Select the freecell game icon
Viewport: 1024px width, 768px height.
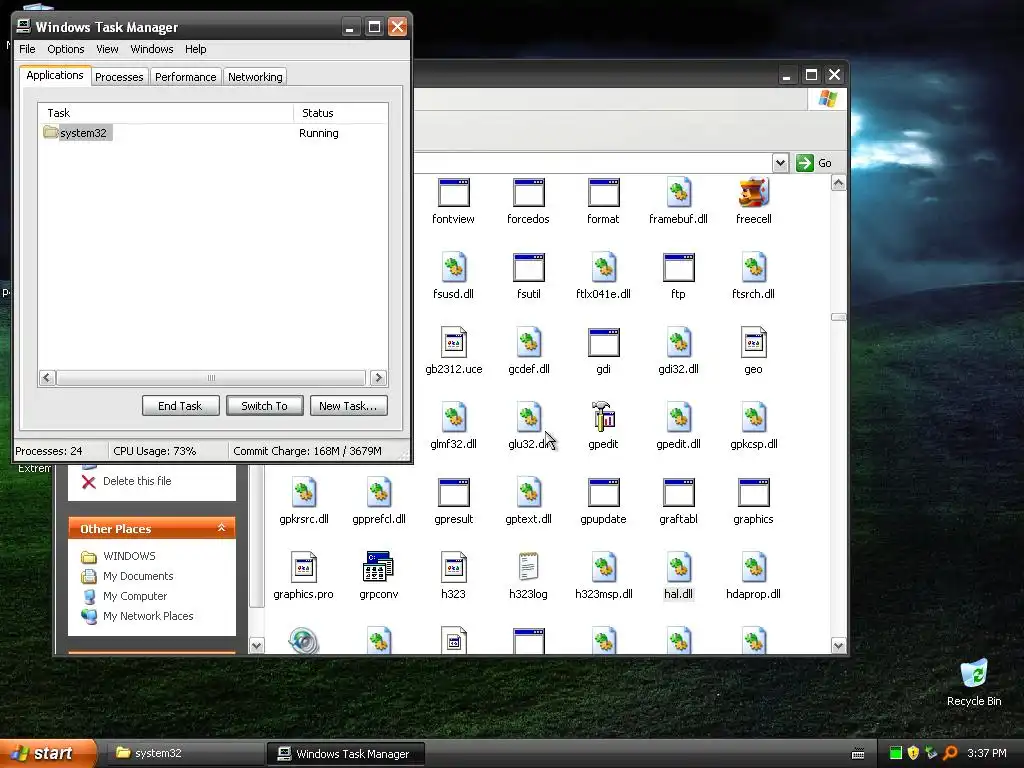coord(754,193)
